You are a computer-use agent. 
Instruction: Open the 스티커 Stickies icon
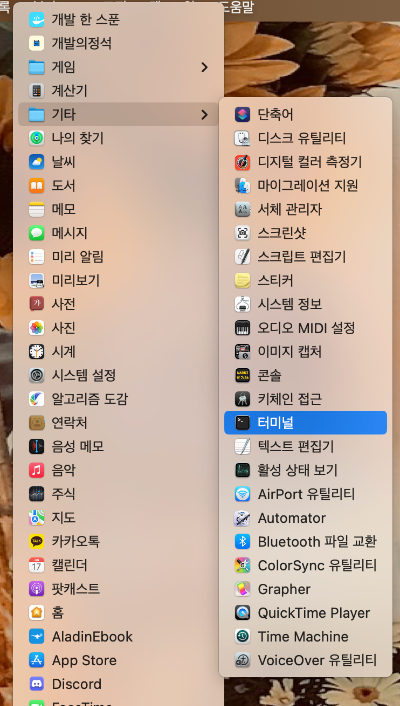pyautogui.click(x=242, y=280)
